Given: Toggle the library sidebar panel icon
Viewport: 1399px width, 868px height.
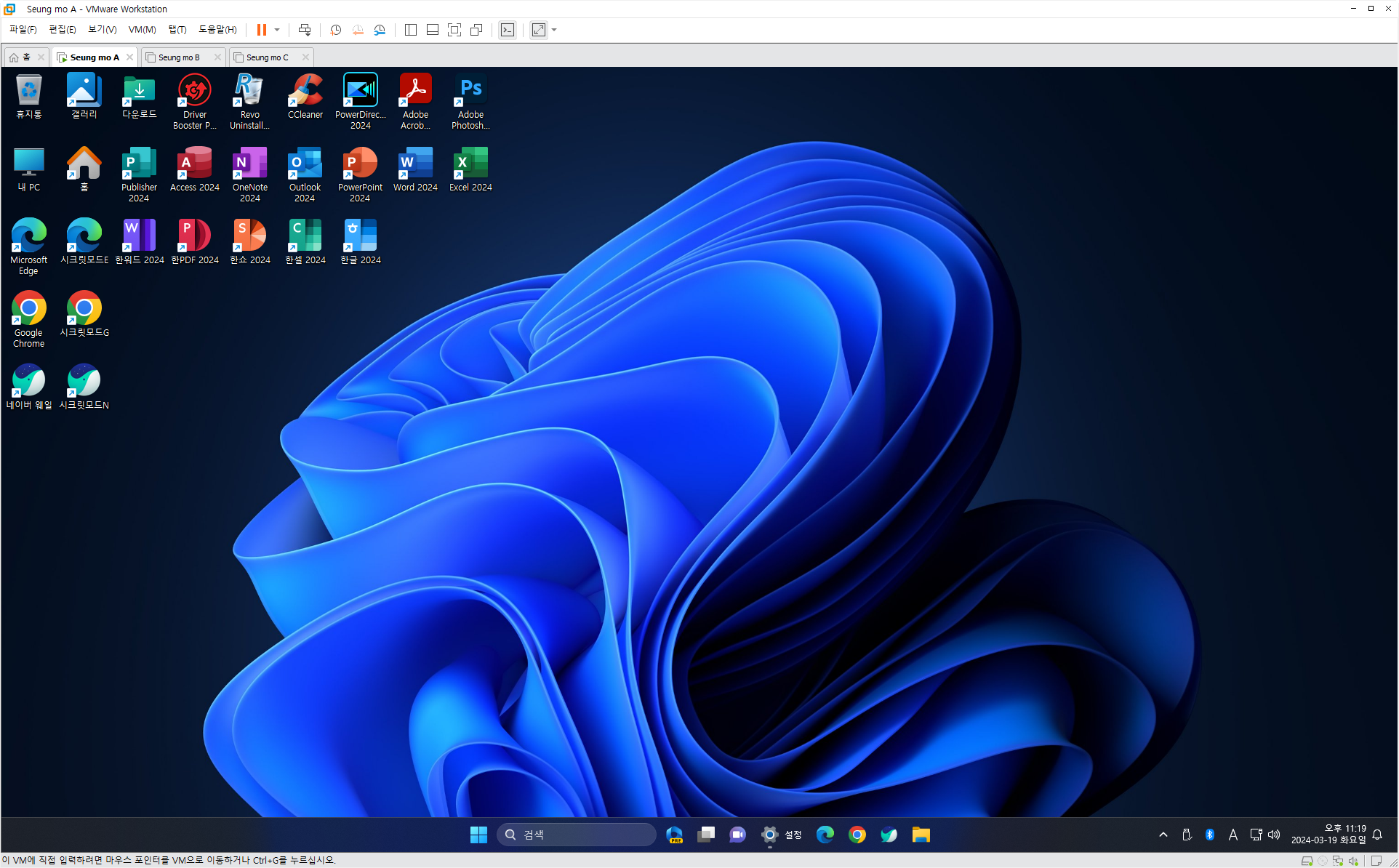Looking at the screenshot, I should [410, 30].
